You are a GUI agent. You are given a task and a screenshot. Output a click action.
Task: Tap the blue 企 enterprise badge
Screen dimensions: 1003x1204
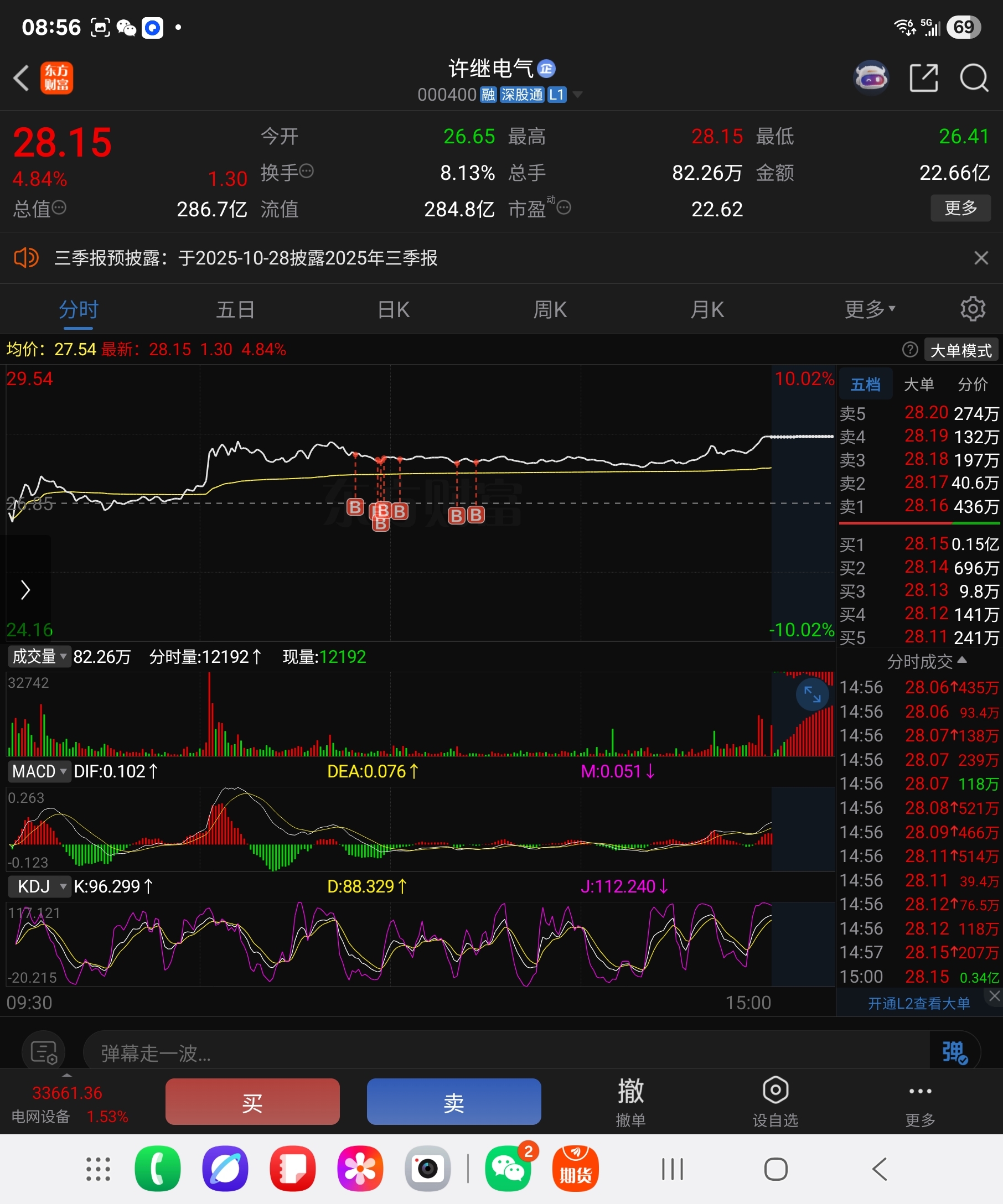pos(546,69)
